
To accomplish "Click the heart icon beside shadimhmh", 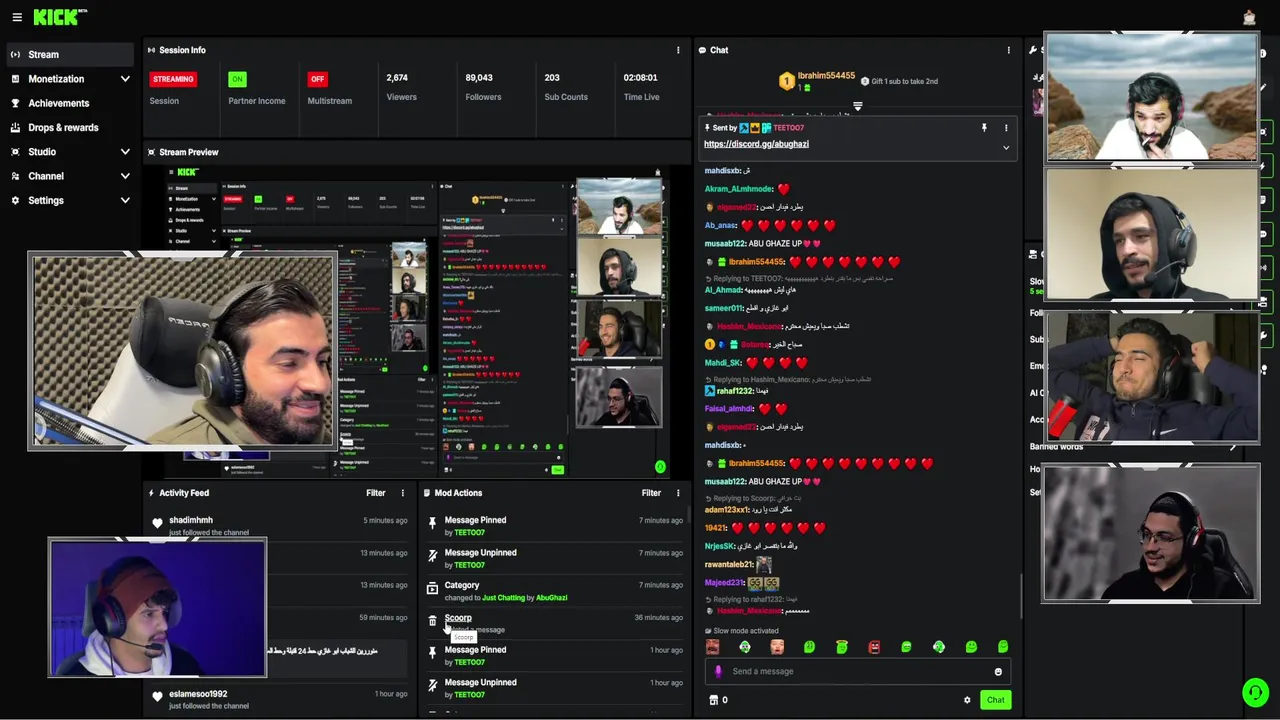I will [x=157, y=523].
